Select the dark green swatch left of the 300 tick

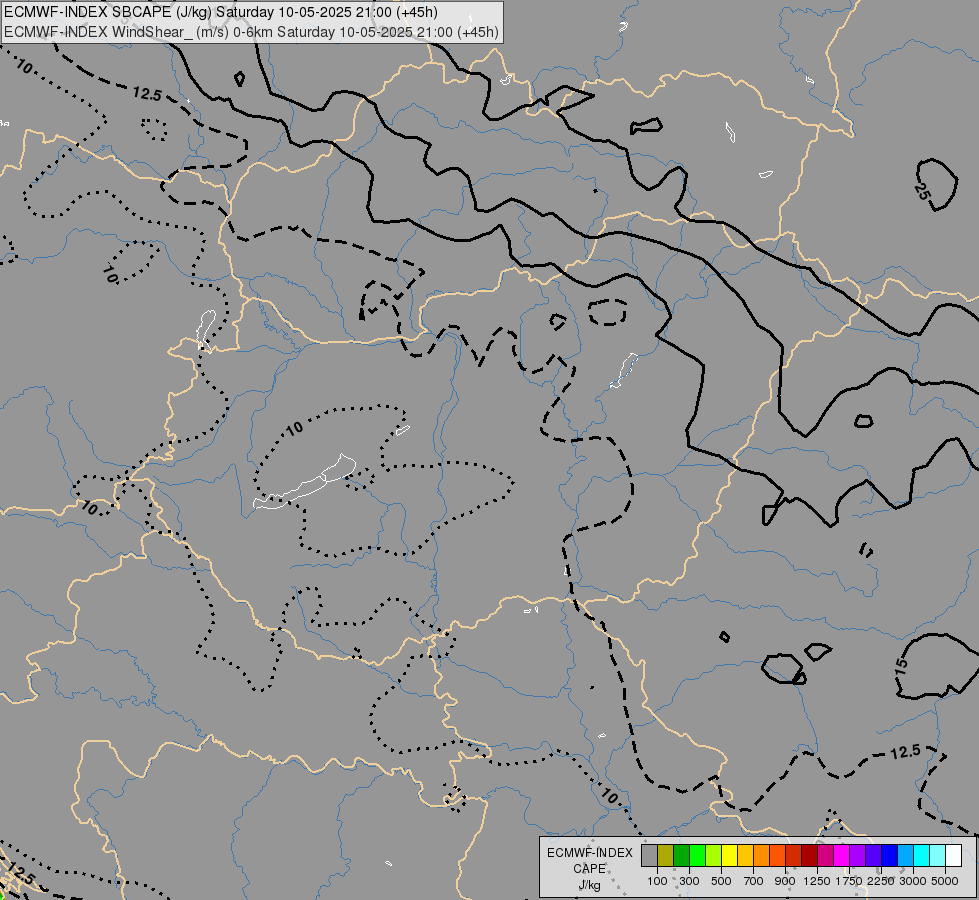tap(681, 855)
